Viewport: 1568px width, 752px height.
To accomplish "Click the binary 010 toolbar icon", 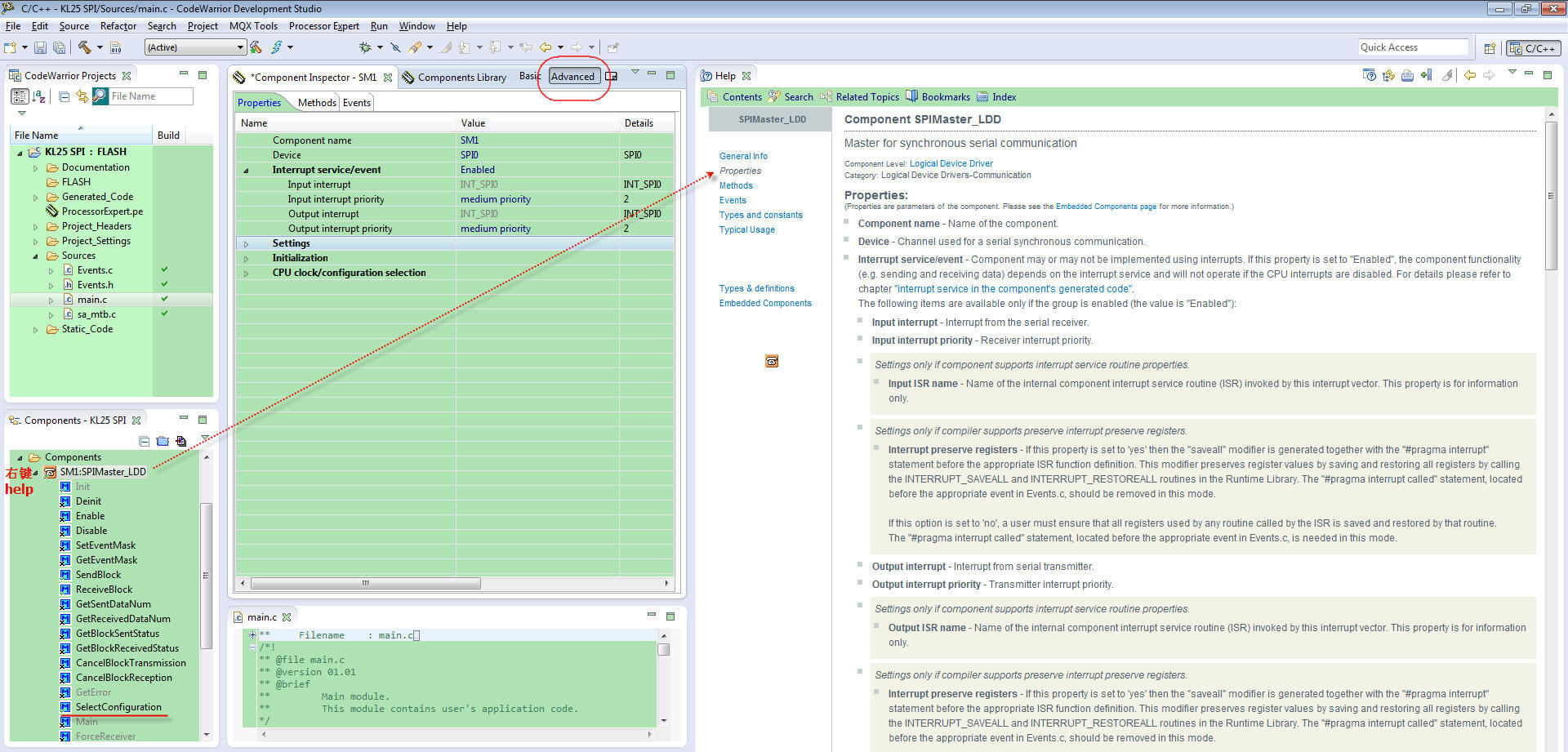I will pyautogui.click(x=116, y=47).
